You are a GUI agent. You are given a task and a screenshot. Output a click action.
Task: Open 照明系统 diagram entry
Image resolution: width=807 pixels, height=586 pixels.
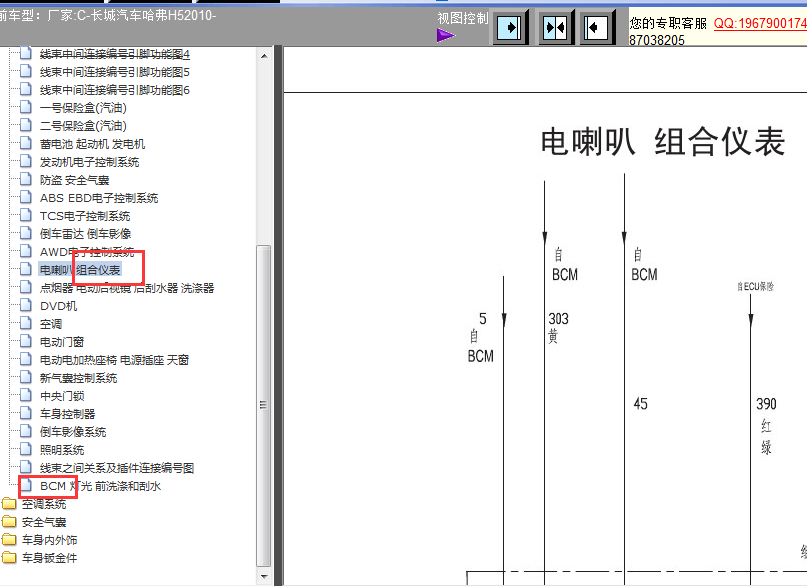(x=62, y=450)
